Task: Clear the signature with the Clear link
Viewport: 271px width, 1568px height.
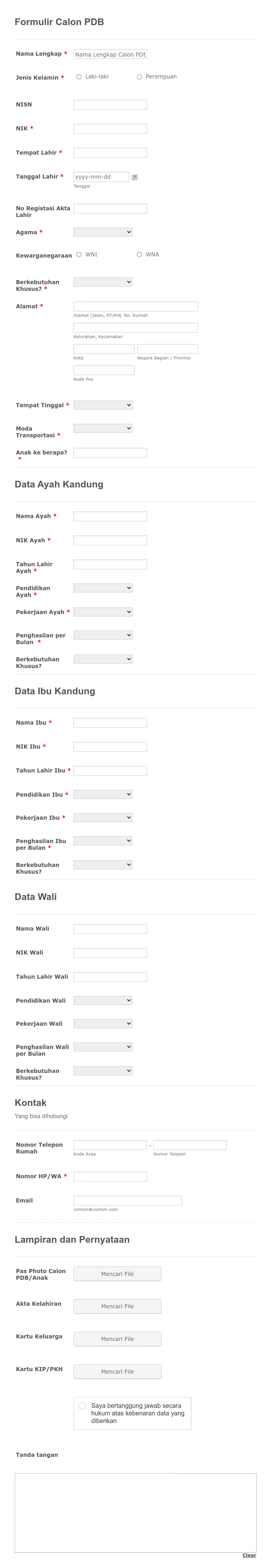Action: (x=249, y=1555)
